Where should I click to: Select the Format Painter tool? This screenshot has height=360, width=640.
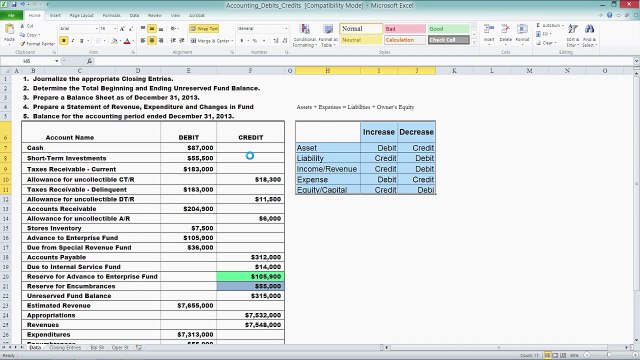click(x=37, y=44)
